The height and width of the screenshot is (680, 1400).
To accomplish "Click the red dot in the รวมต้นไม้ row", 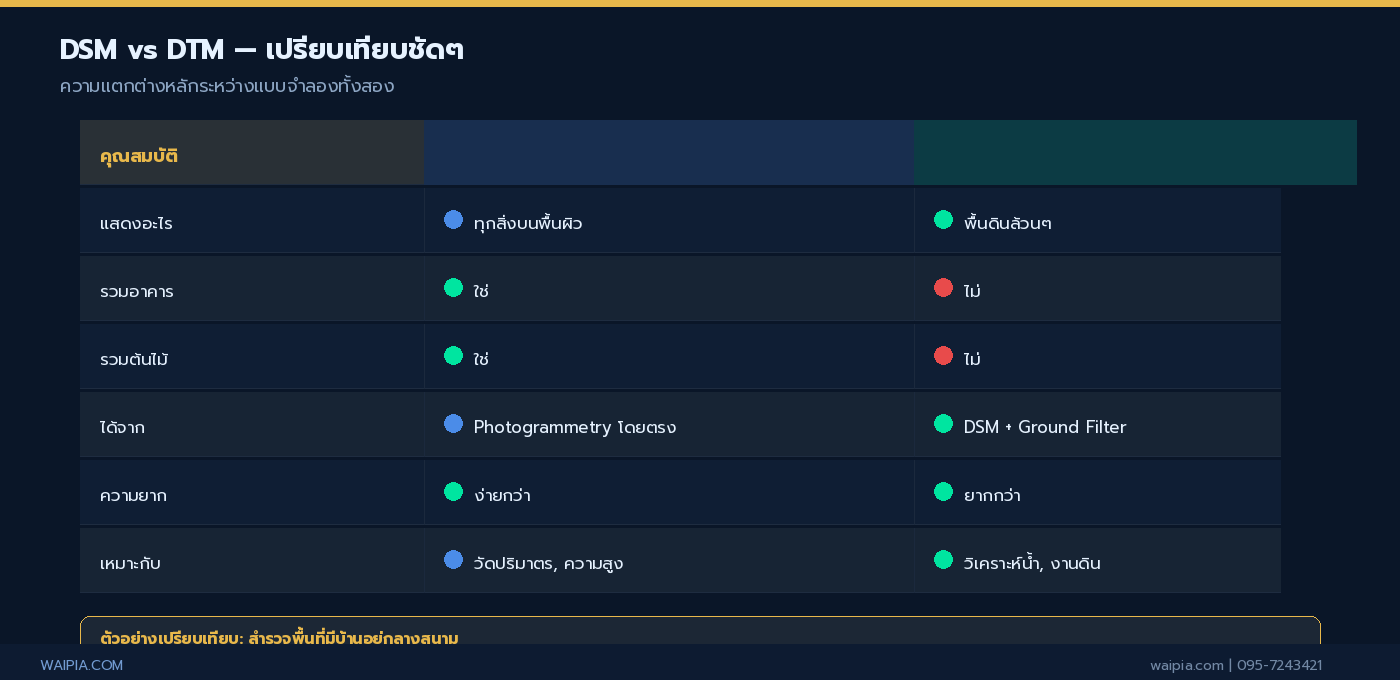I will click(943, 355).
